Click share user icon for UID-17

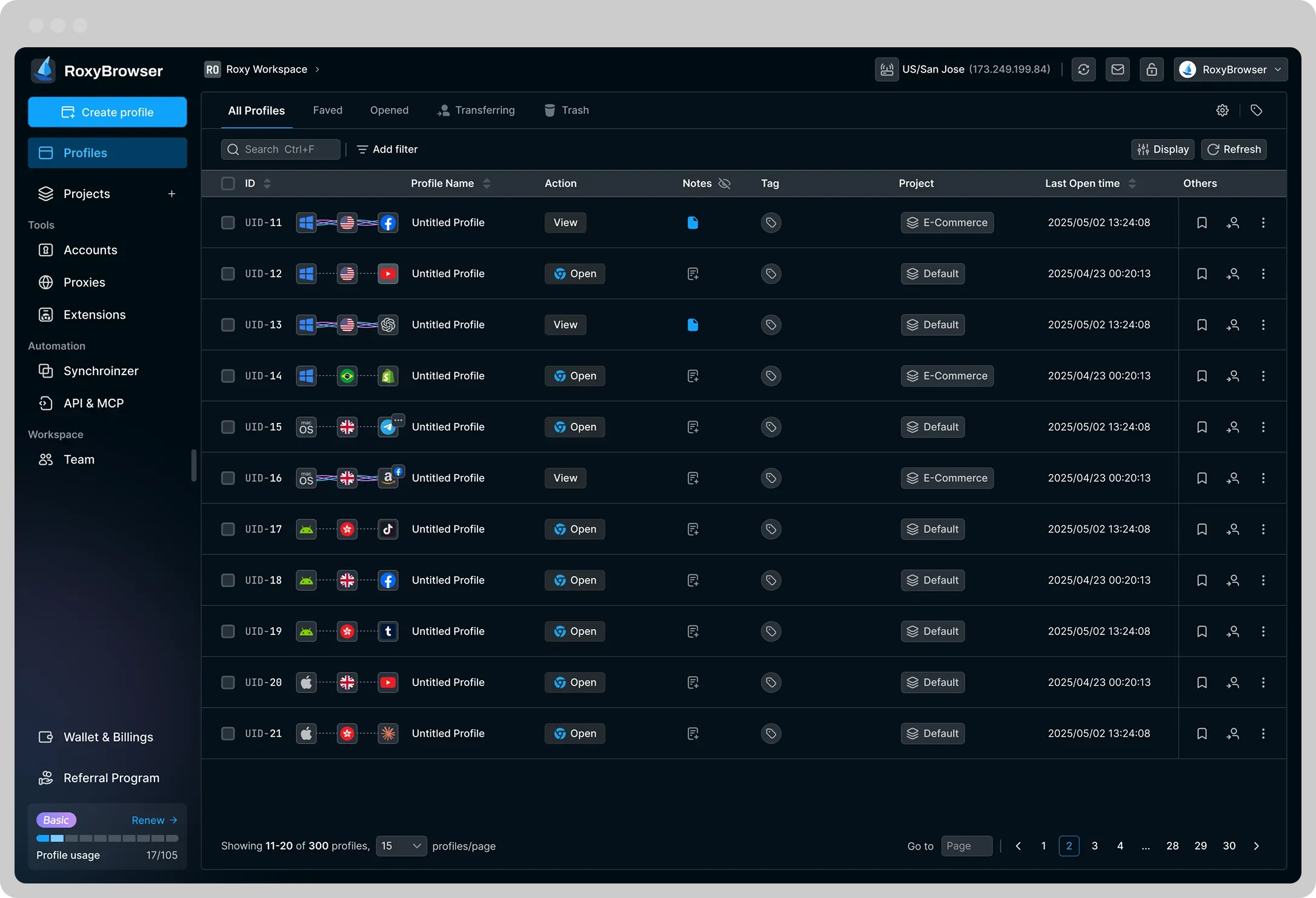tap(1232, 529)
